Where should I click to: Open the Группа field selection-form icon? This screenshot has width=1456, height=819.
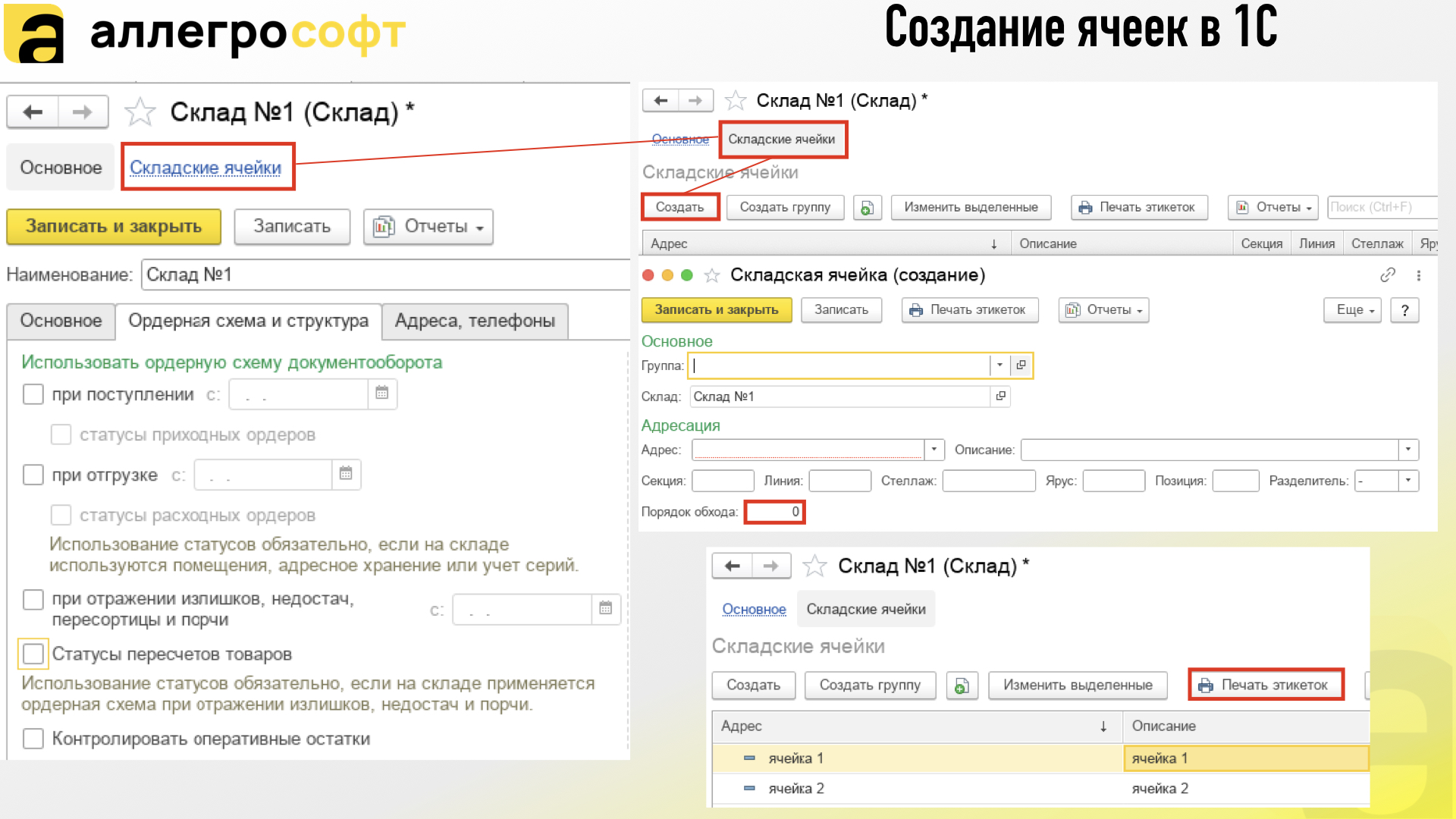1021,365
